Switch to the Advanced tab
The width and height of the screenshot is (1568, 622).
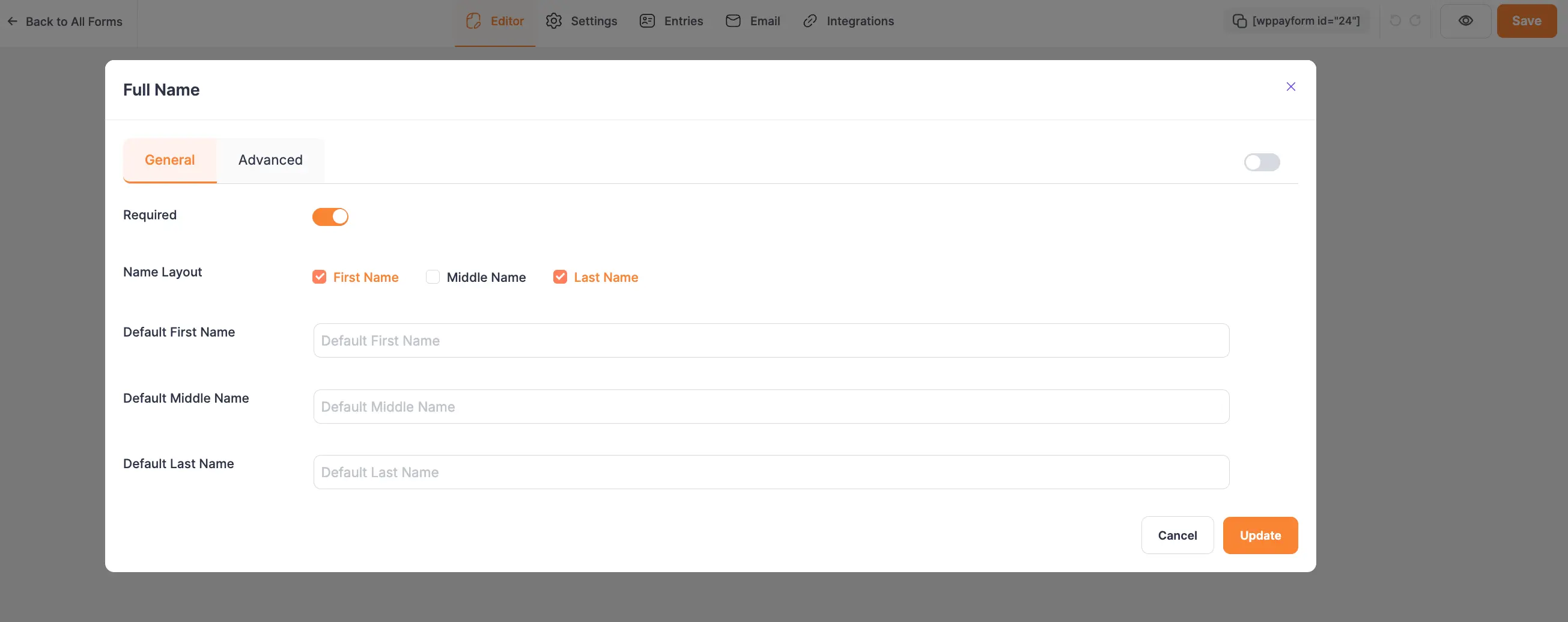270,159
